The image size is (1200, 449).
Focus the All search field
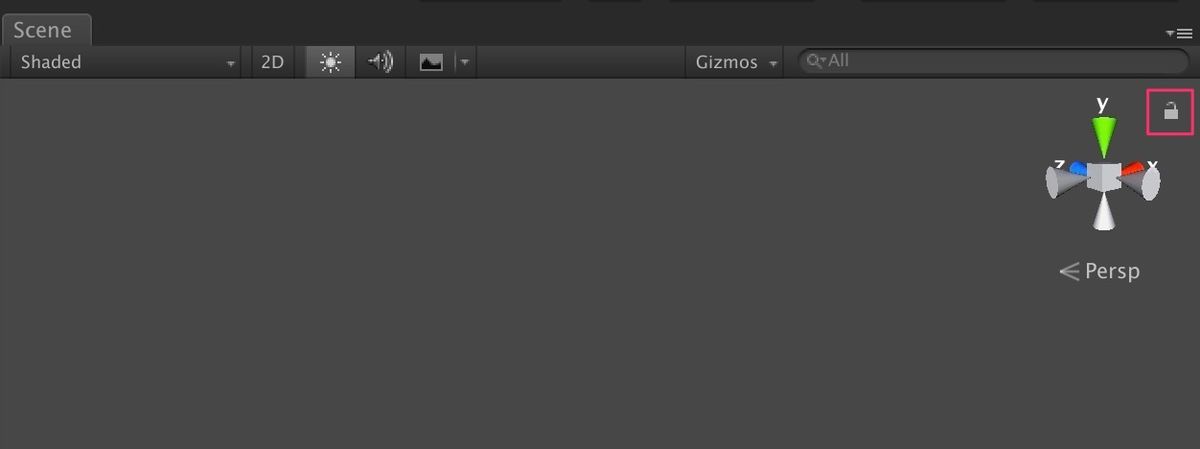tap(993, 61)
